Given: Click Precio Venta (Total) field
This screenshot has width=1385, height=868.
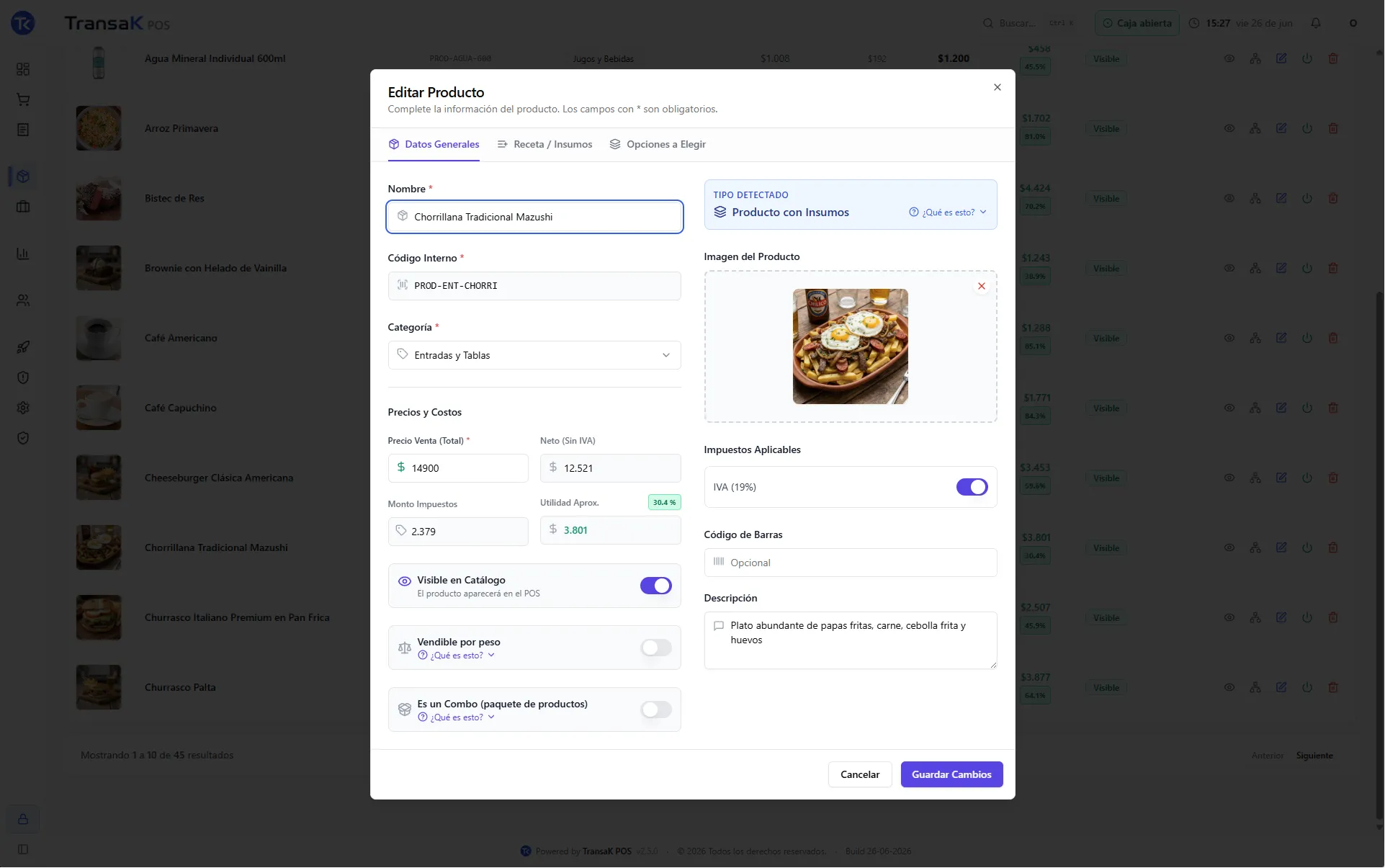Looking at the screenshot, I should 458,468.
